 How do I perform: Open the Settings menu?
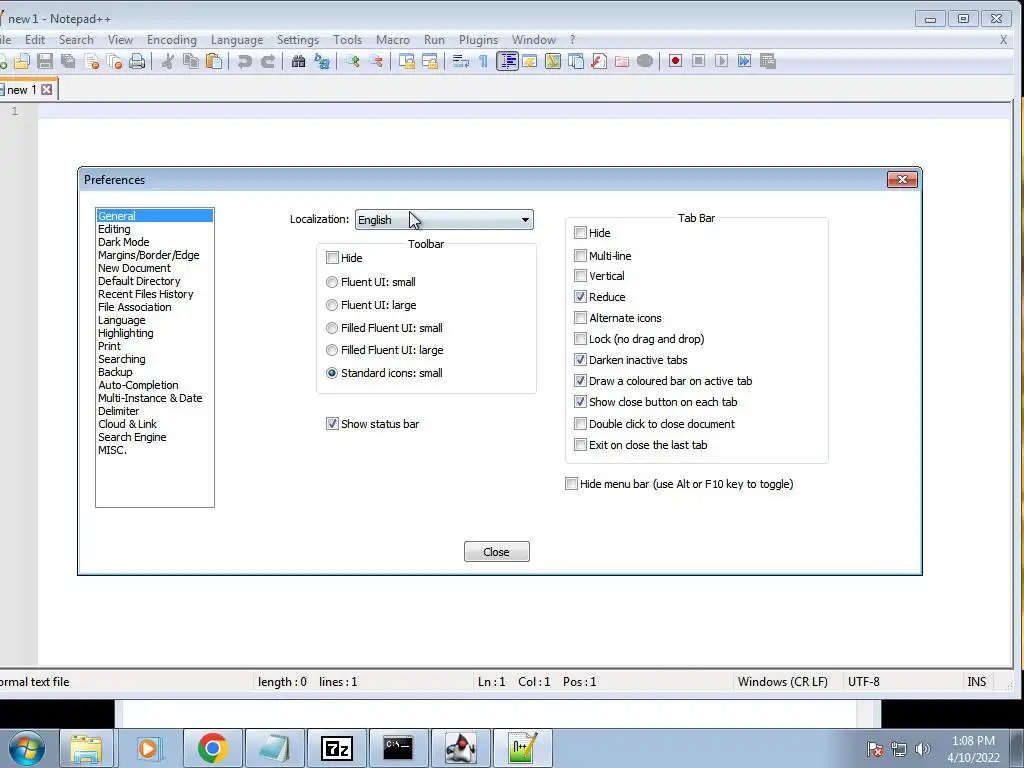tap(298, 40)
